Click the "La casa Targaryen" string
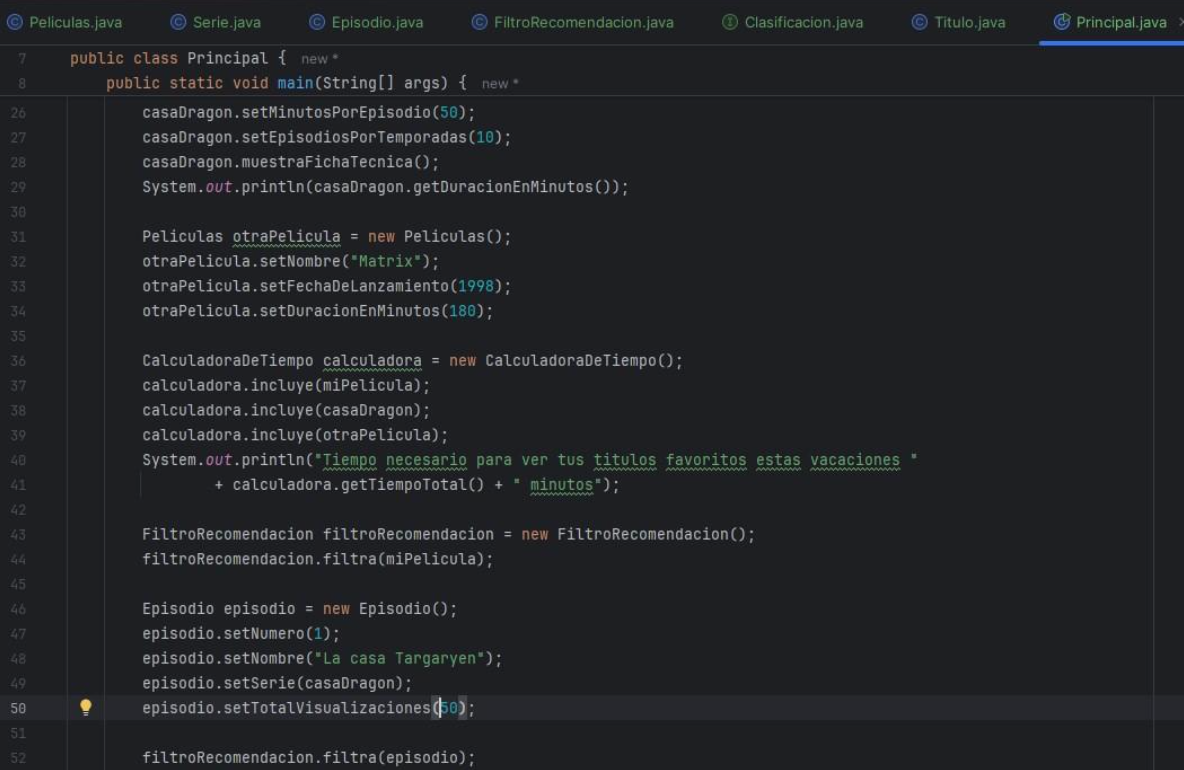This screenshot has height=770, width=1184. pyautogui.click(x=399, y=658)
